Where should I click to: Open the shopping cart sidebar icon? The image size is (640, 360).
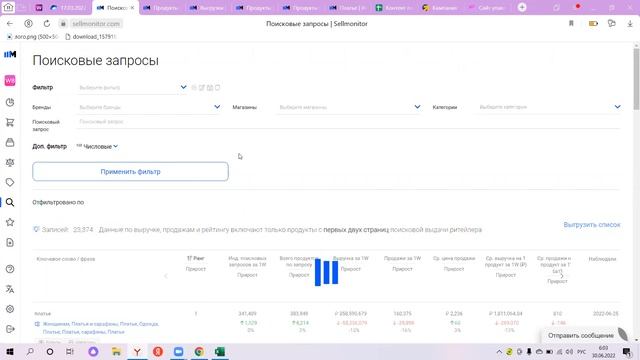coord(10,122)
